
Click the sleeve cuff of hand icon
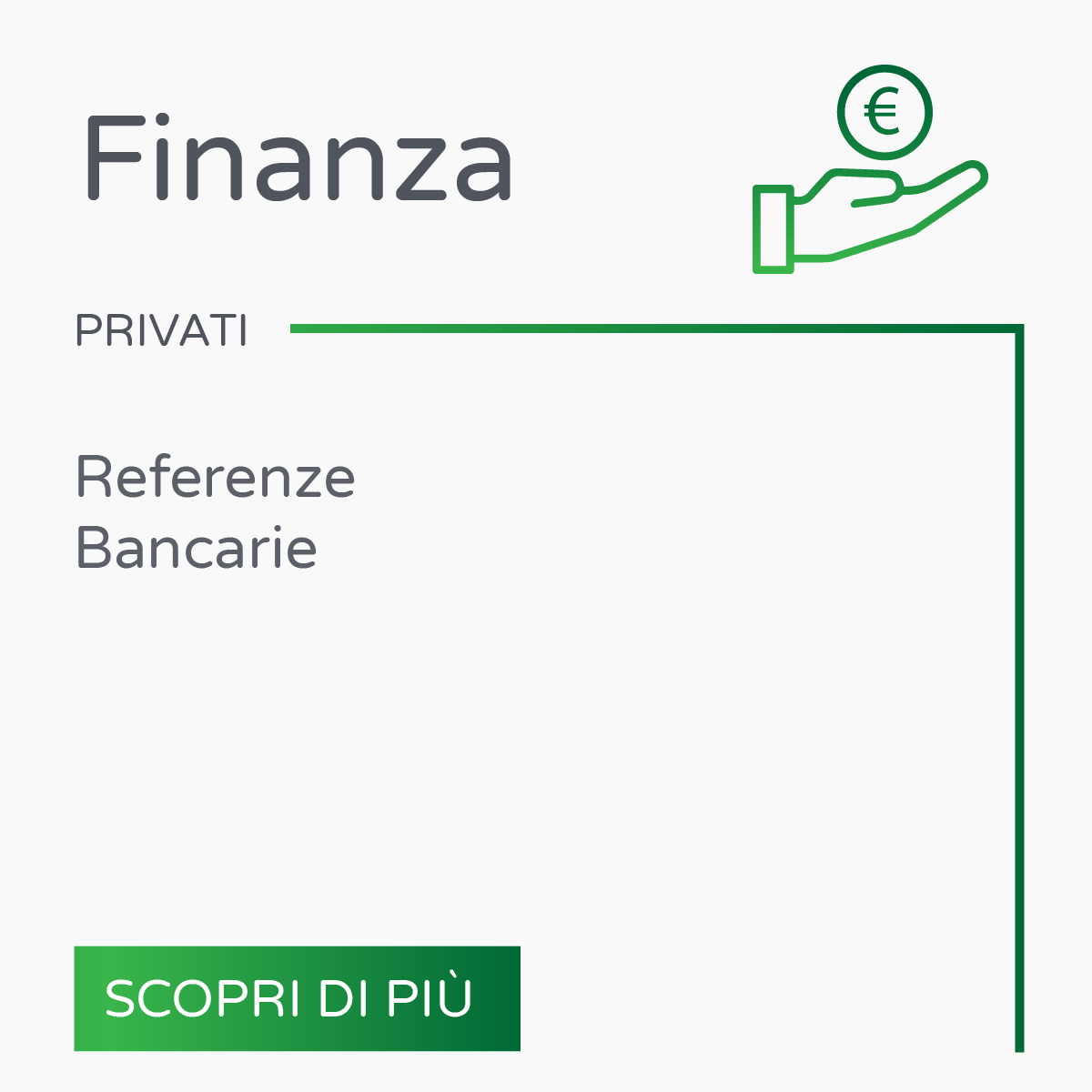coord(773,229)
